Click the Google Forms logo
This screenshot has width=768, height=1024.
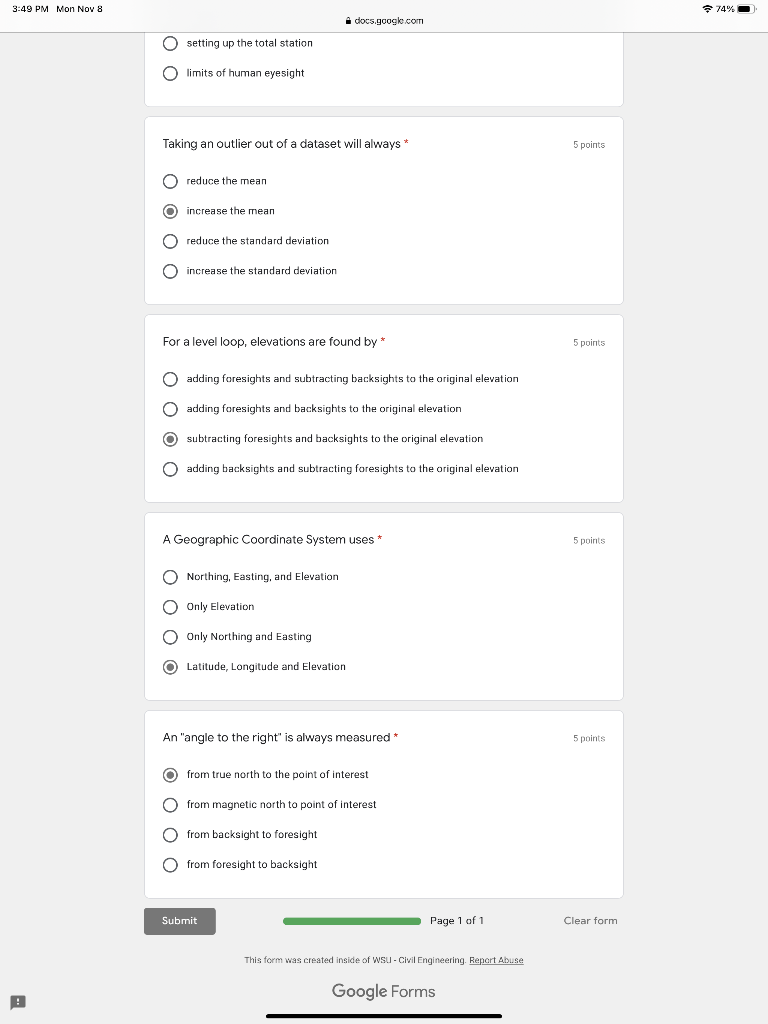click(x=384, y=991)
